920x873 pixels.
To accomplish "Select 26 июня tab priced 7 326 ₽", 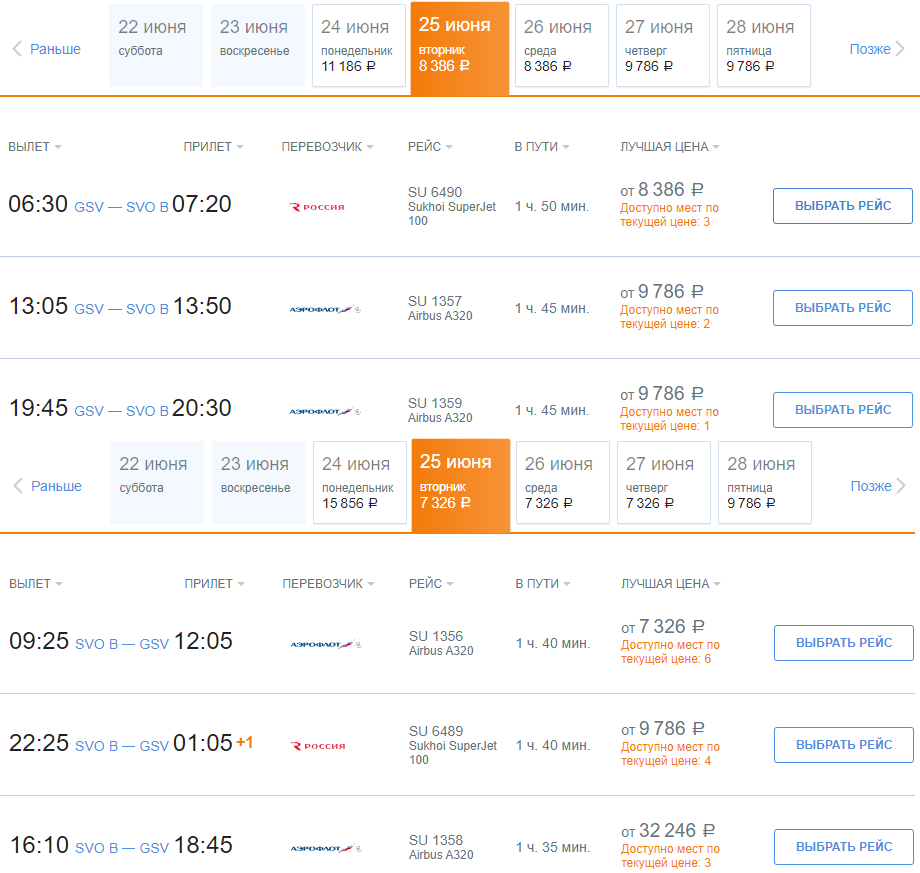I will click(563, 483).
